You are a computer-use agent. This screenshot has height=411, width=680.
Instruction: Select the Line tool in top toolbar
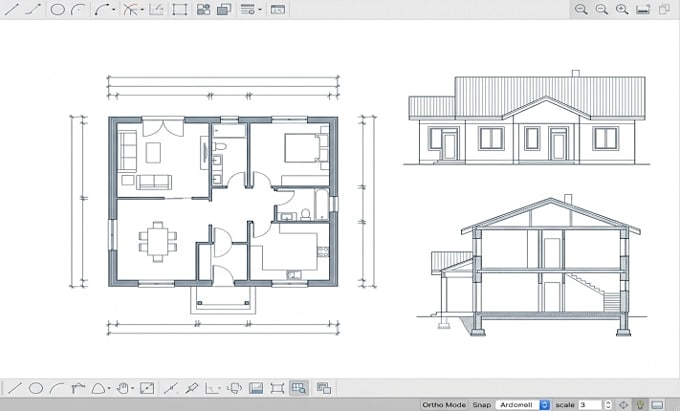point(12,9)
